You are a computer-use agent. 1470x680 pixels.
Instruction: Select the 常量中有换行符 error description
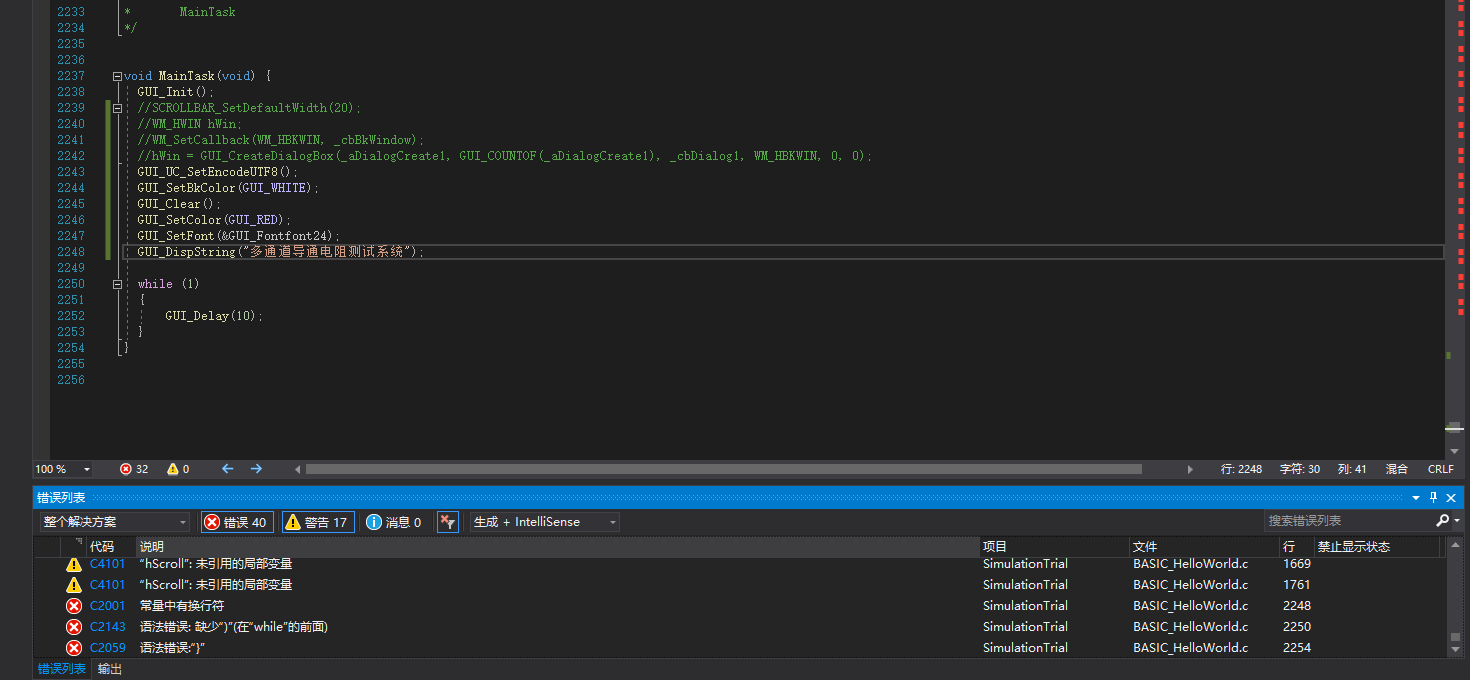point(182,606)
